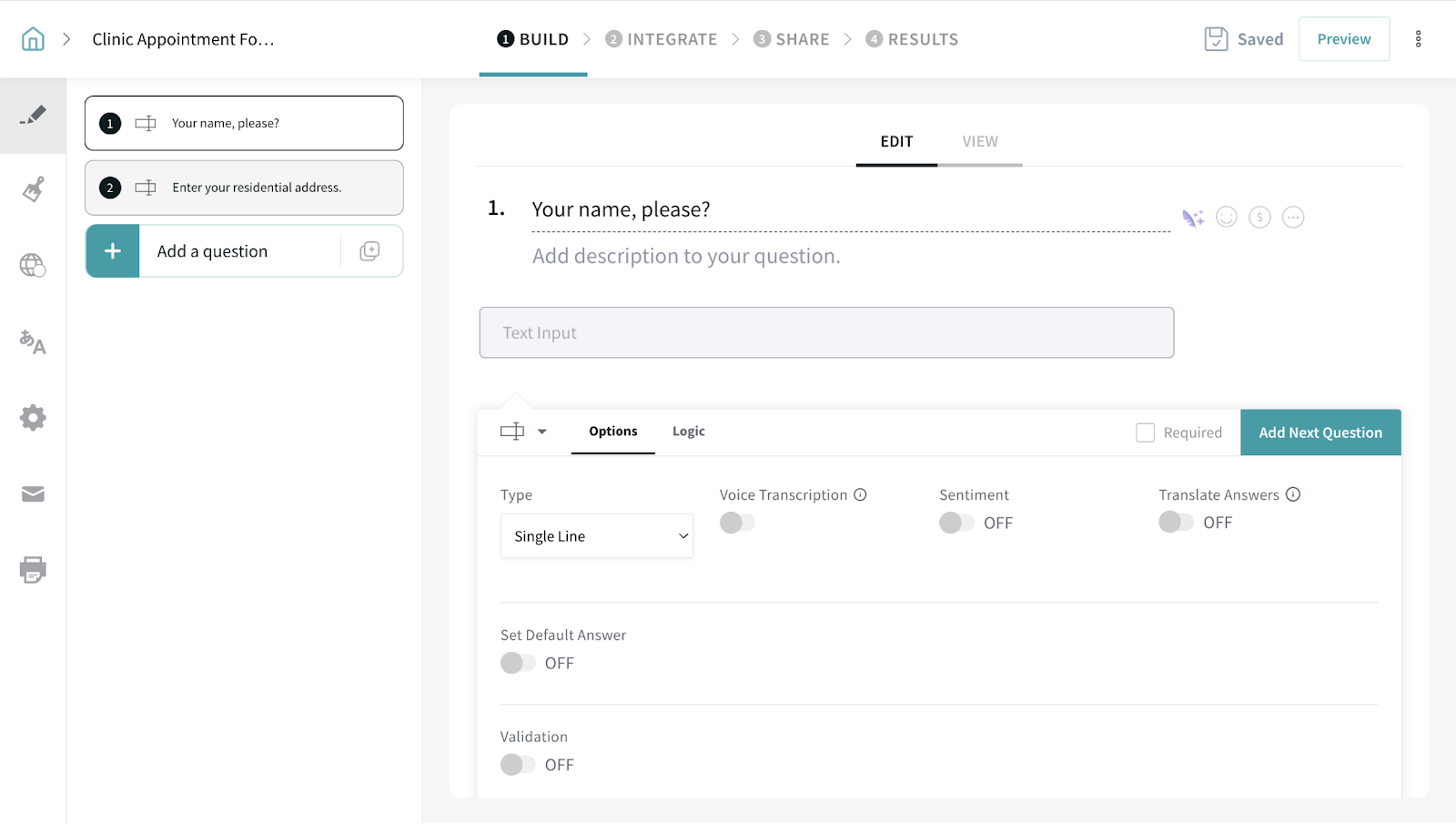The image size is (1456, 824).
Task: Check the Required checkbox
Action: [1145, 432]
